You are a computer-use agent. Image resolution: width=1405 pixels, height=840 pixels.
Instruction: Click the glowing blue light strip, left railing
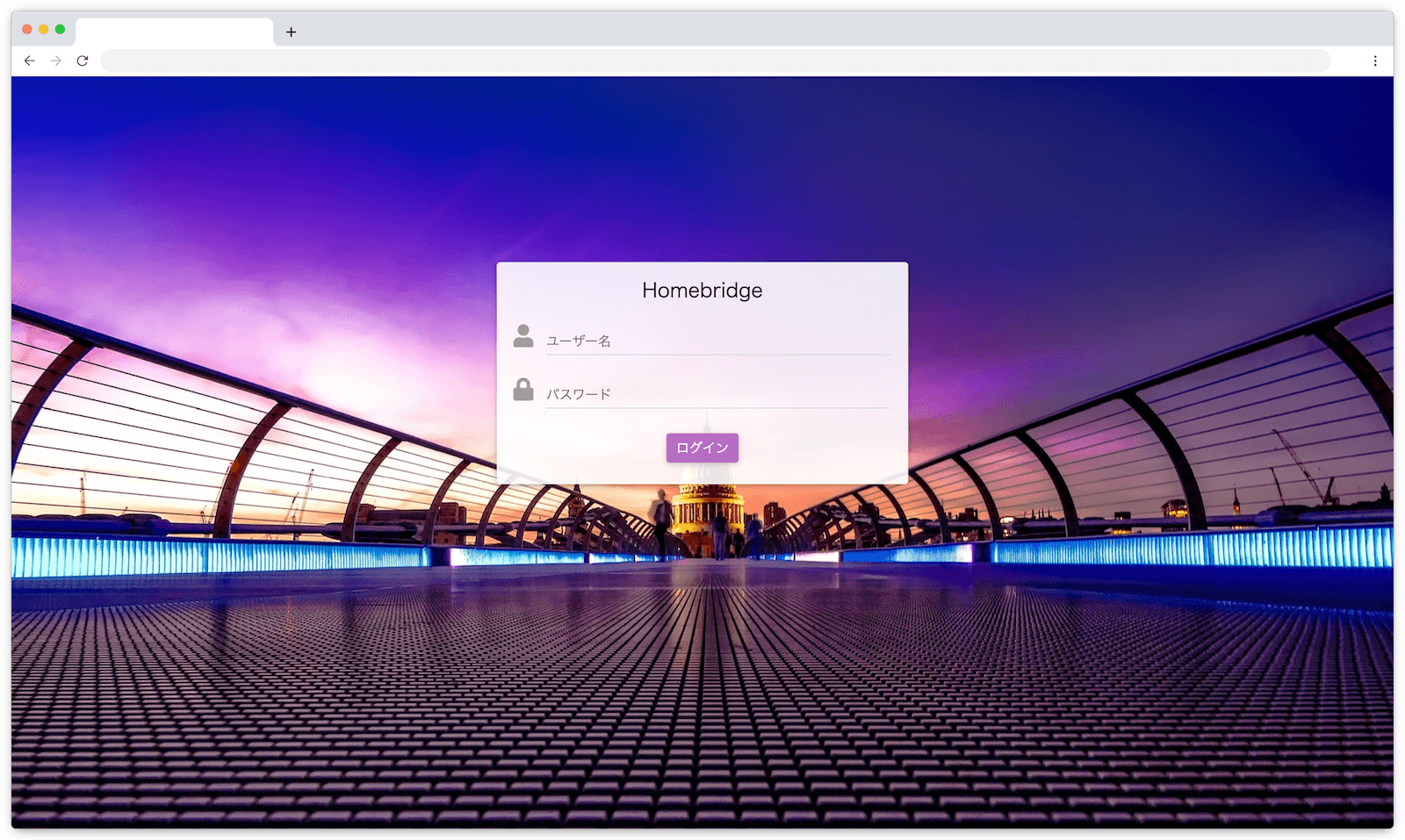(x=220, y=556)
